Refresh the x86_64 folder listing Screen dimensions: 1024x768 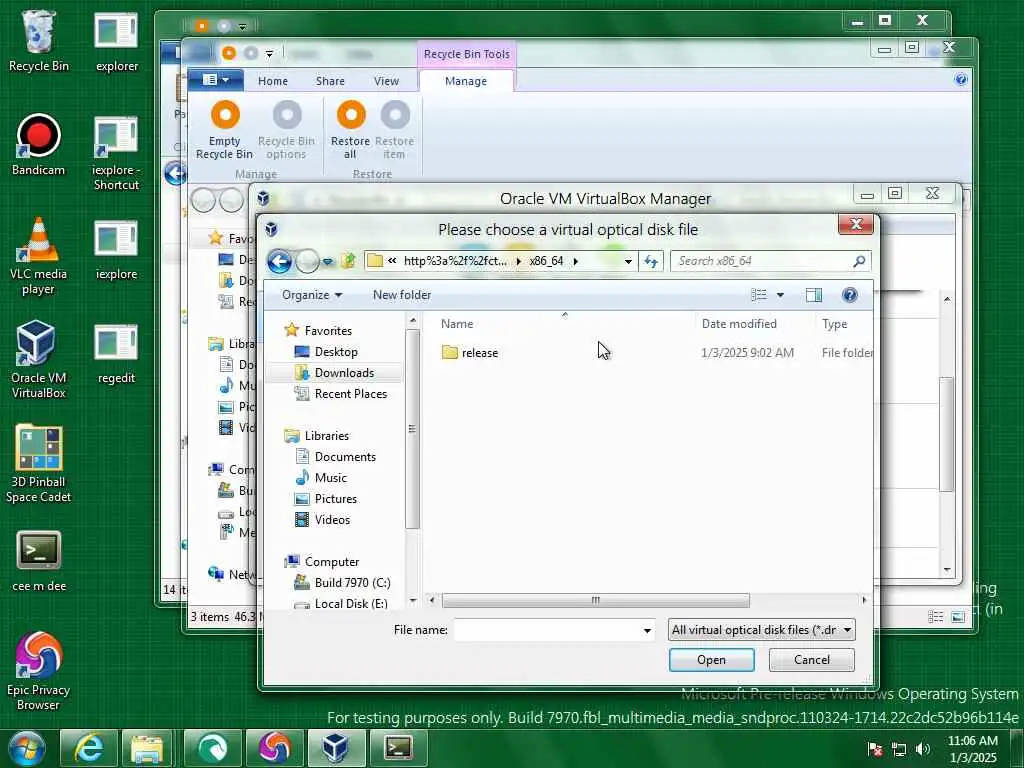tap(651, 261)
